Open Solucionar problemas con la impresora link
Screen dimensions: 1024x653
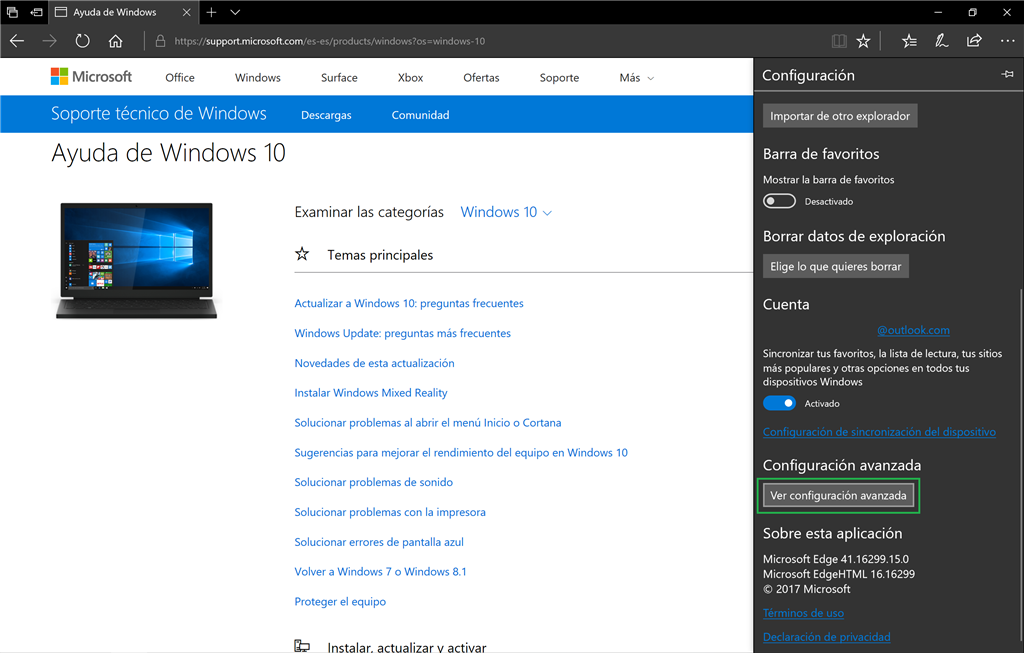point(390,513)
